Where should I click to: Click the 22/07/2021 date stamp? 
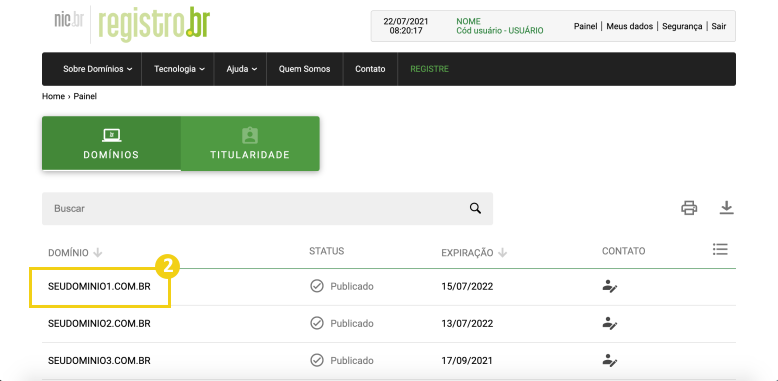[406, 22]
